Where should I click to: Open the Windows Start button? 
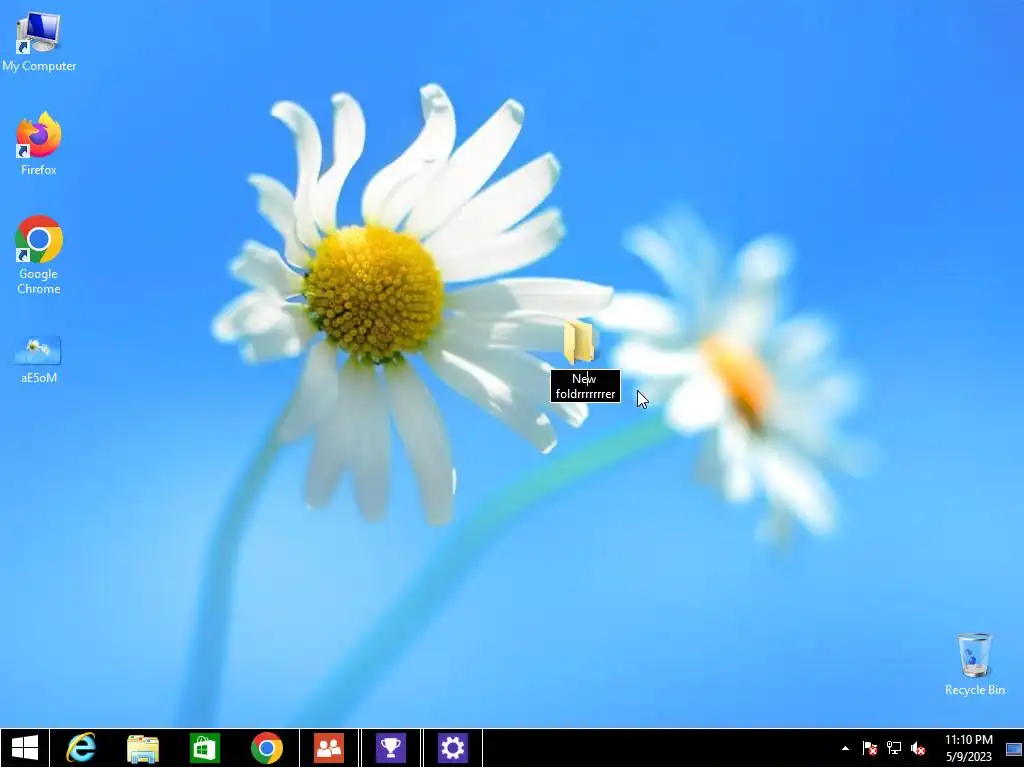(x=25, y=748)
